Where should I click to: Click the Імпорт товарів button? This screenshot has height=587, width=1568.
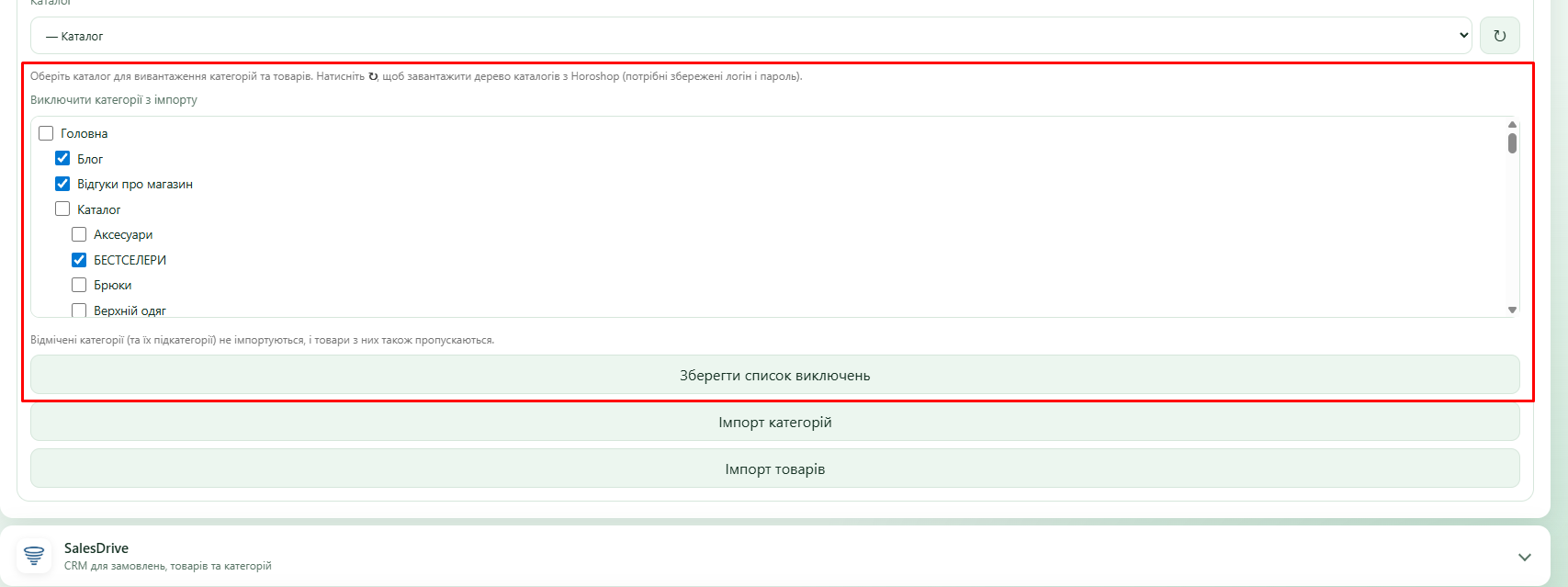click(775, 468)
